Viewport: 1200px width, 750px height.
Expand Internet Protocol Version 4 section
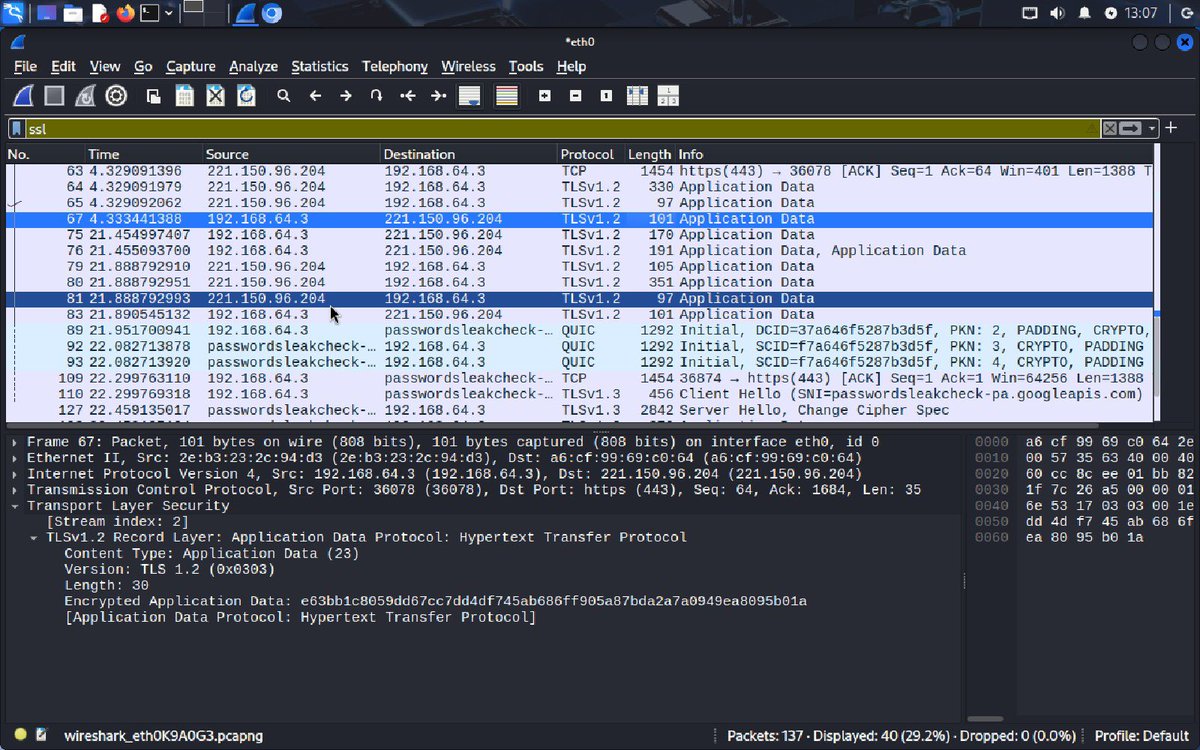pyautogui.click(x=15, y=474)
